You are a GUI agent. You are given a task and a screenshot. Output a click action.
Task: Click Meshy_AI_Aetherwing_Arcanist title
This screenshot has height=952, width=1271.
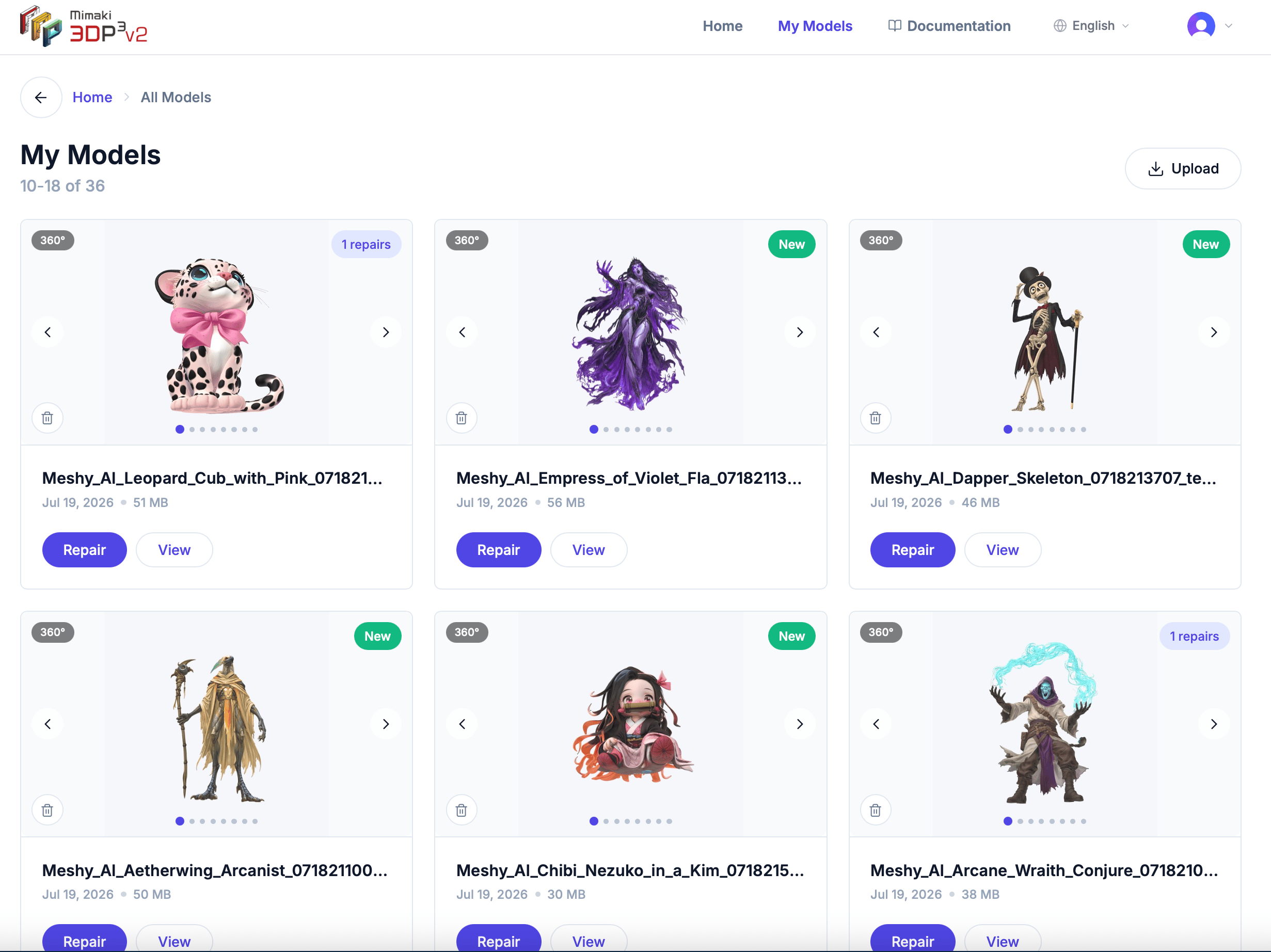[x=214, y=870]
